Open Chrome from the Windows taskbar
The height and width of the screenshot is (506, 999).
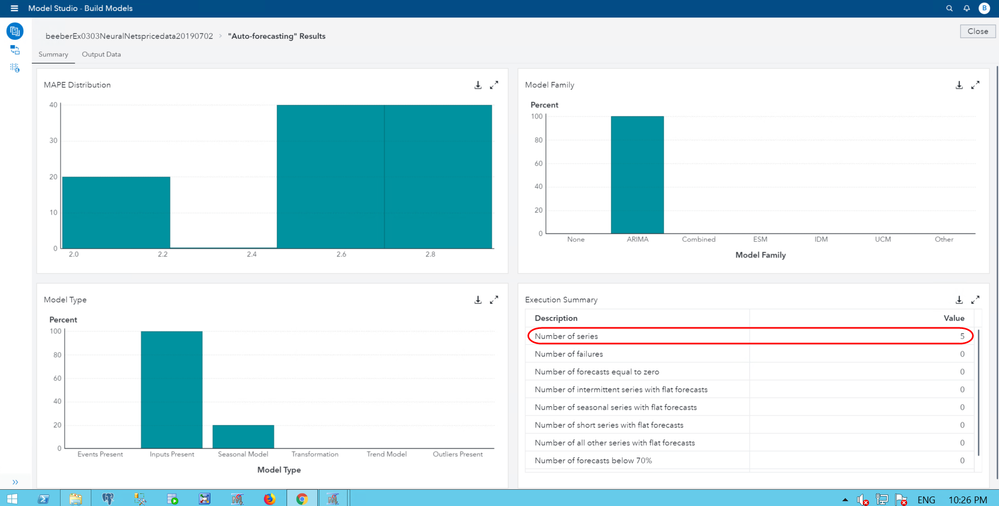point(301,497)
